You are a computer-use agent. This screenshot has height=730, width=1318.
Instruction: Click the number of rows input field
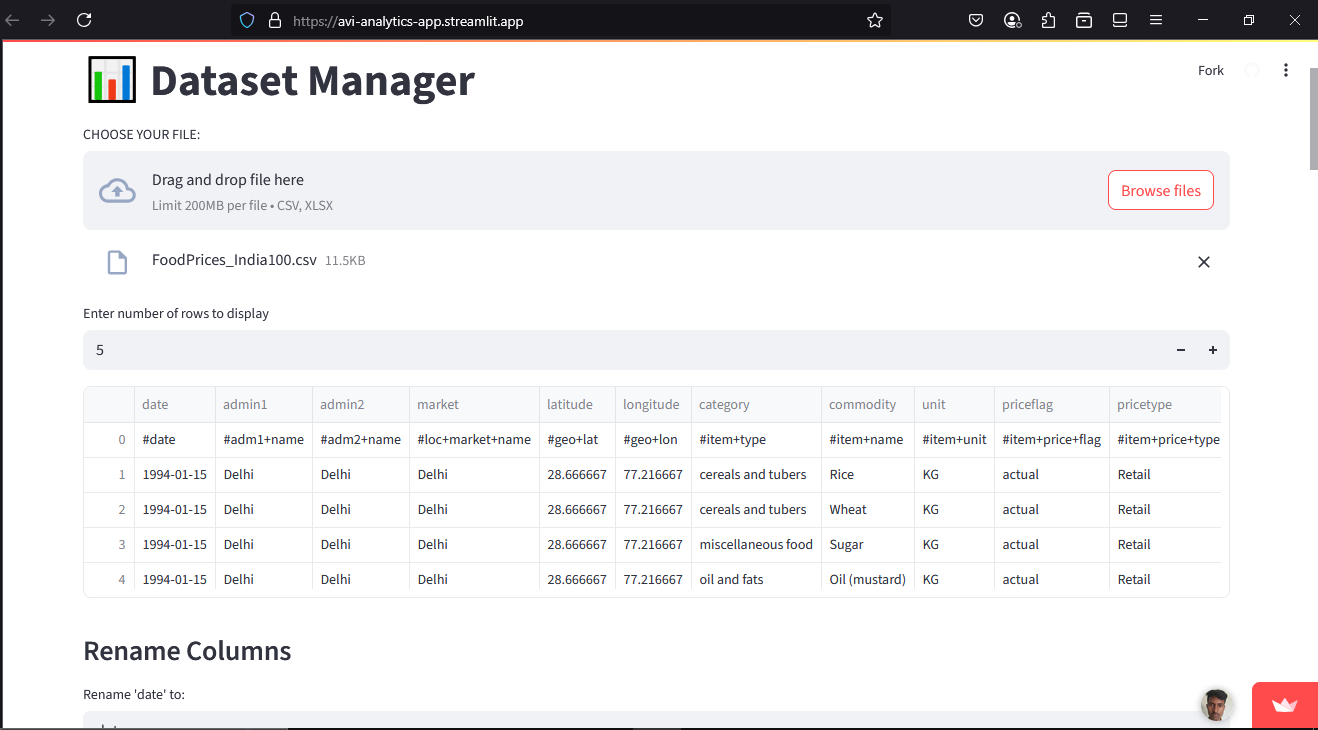point(624,350)
